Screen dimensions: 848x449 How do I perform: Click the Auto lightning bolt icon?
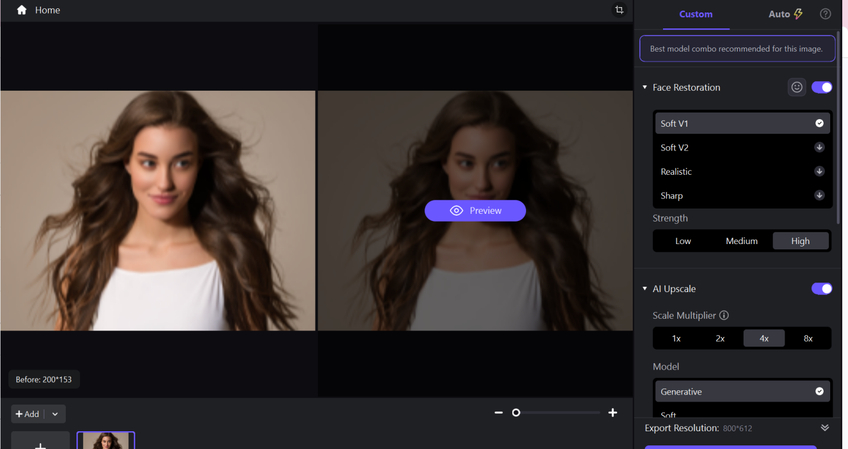coord(798,14)
